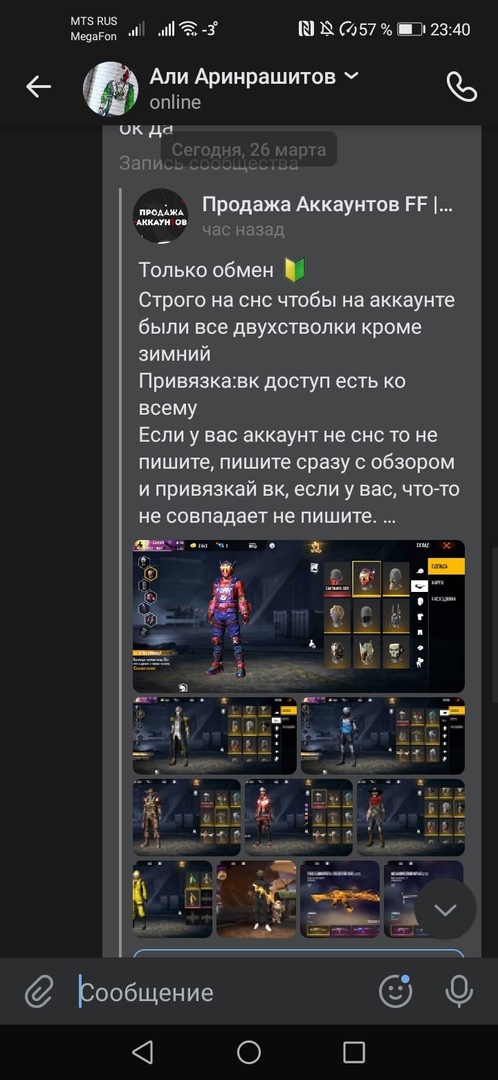Open yellow suit character thumbnail

(x=173, y=899)
